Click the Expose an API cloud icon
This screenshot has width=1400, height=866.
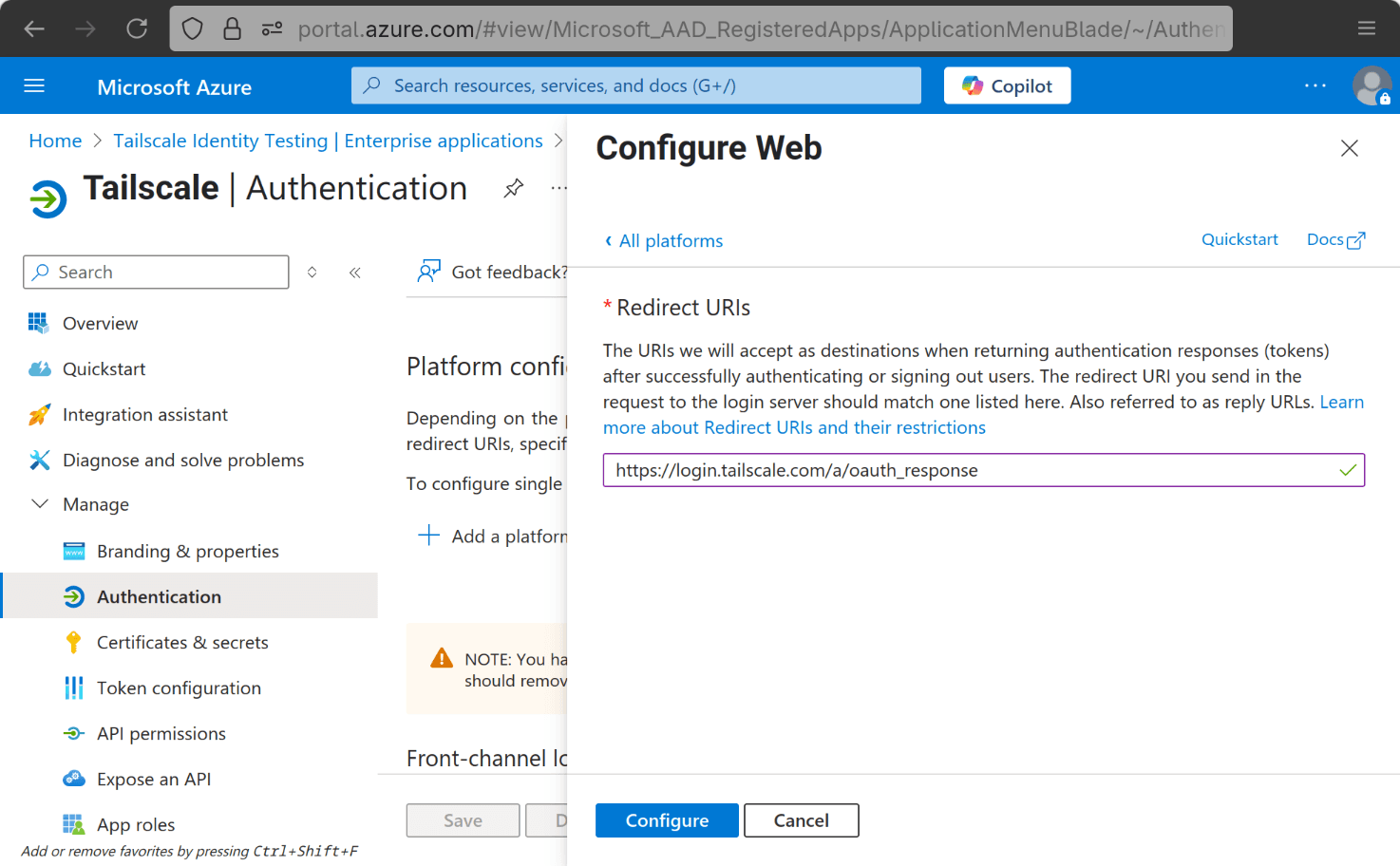pos(75,779)
